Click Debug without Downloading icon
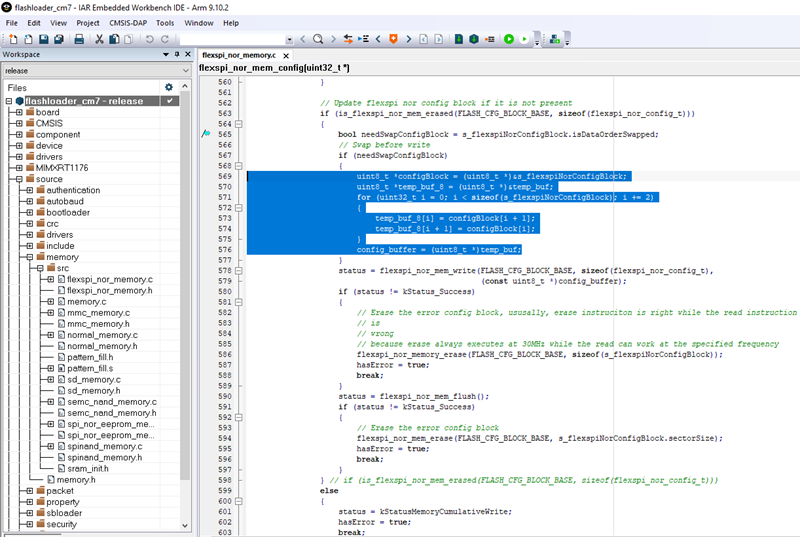 coord(524,39)
